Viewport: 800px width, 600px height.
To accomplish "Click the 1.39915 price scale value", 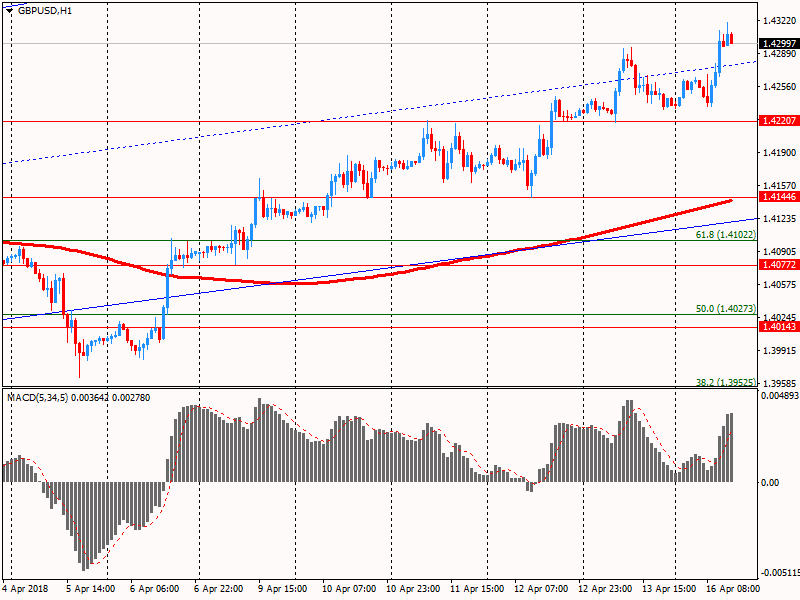I will click(779, 351).
